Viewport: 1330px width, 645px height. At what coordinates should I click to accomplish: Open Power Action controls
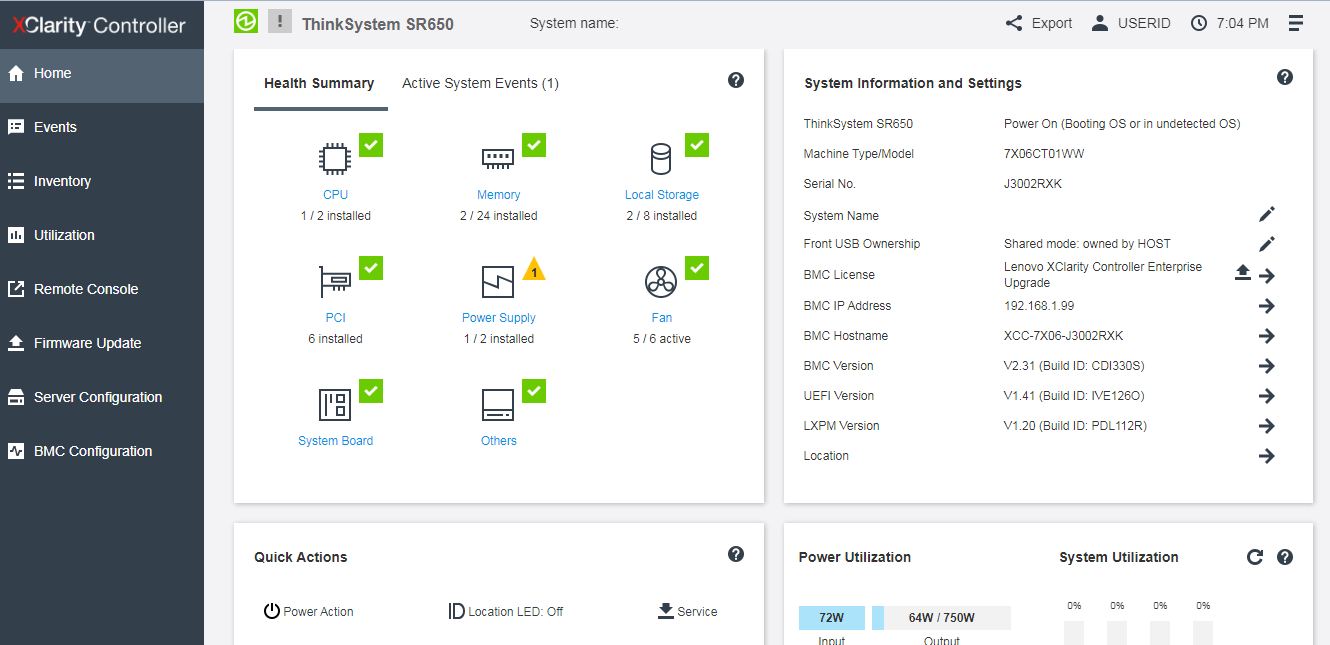(308, 611)
